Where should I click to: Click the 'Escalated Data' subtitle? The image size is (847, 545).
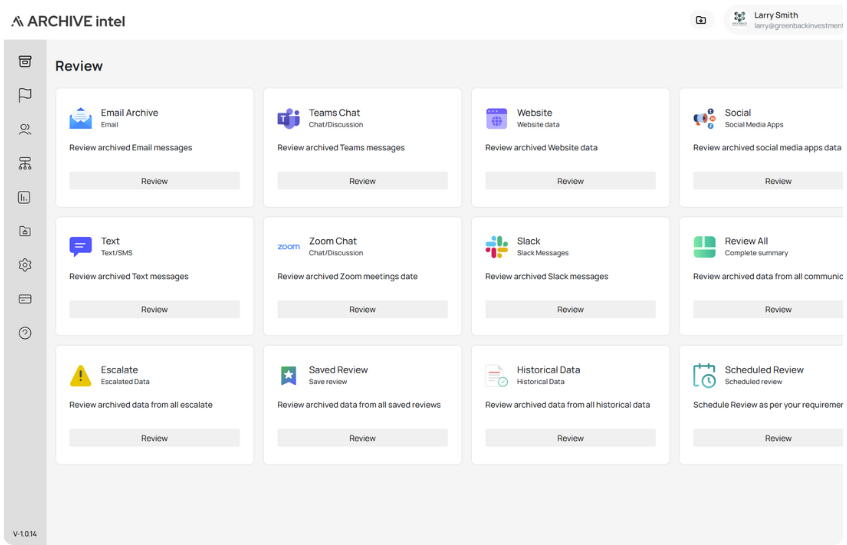(125, 381)
